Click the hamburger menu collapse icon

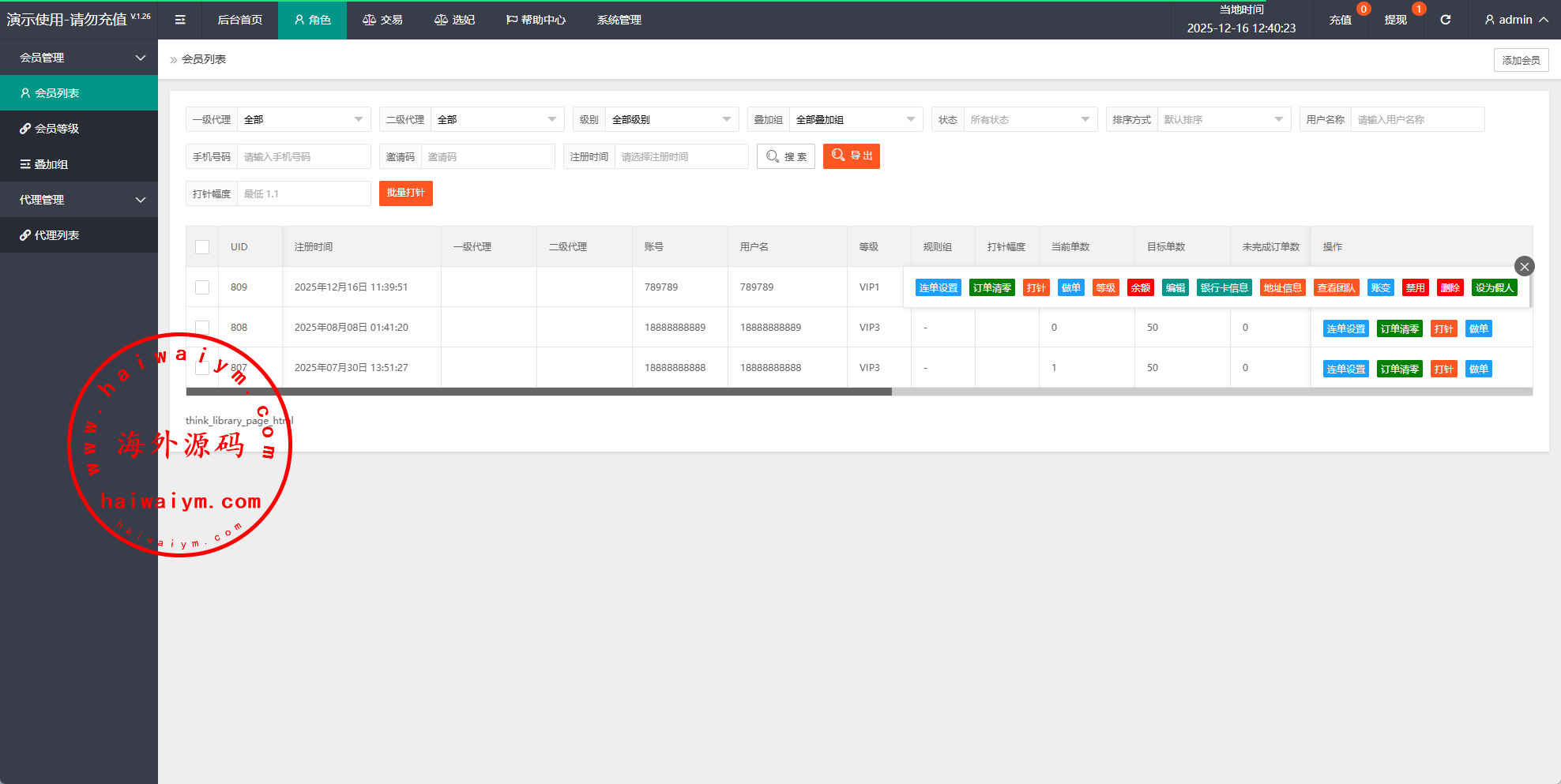180,20
